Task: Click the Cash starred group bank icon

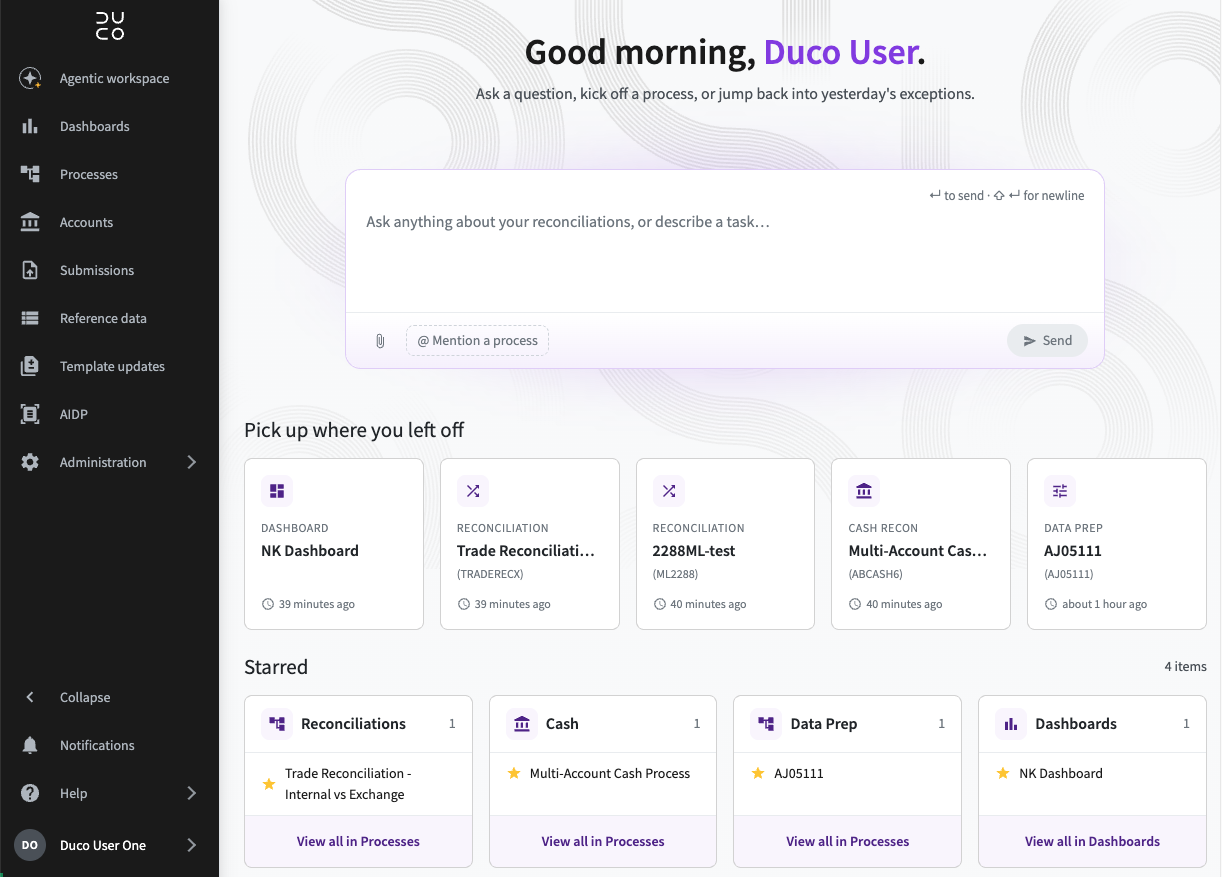Action: 522,724
